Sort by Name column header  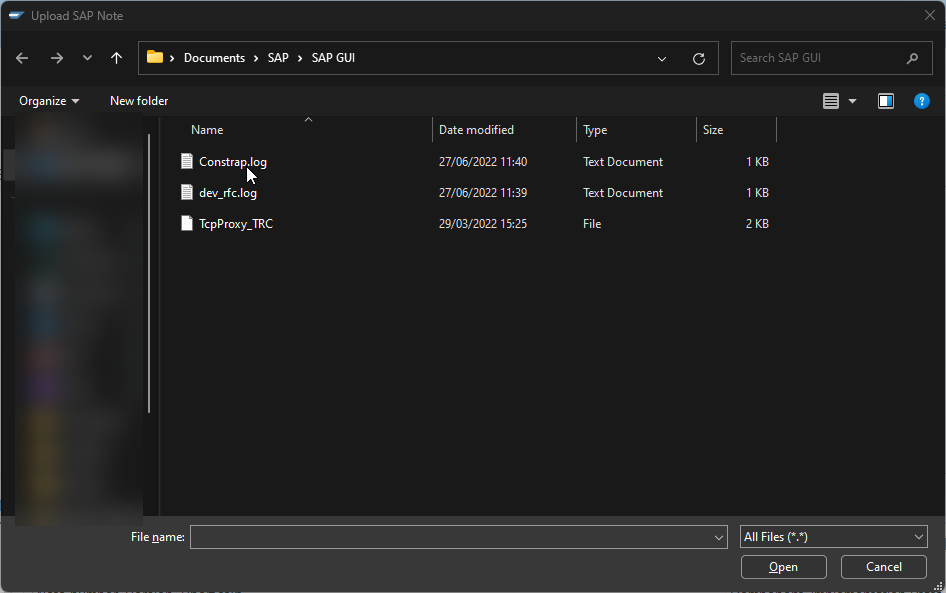207,130
